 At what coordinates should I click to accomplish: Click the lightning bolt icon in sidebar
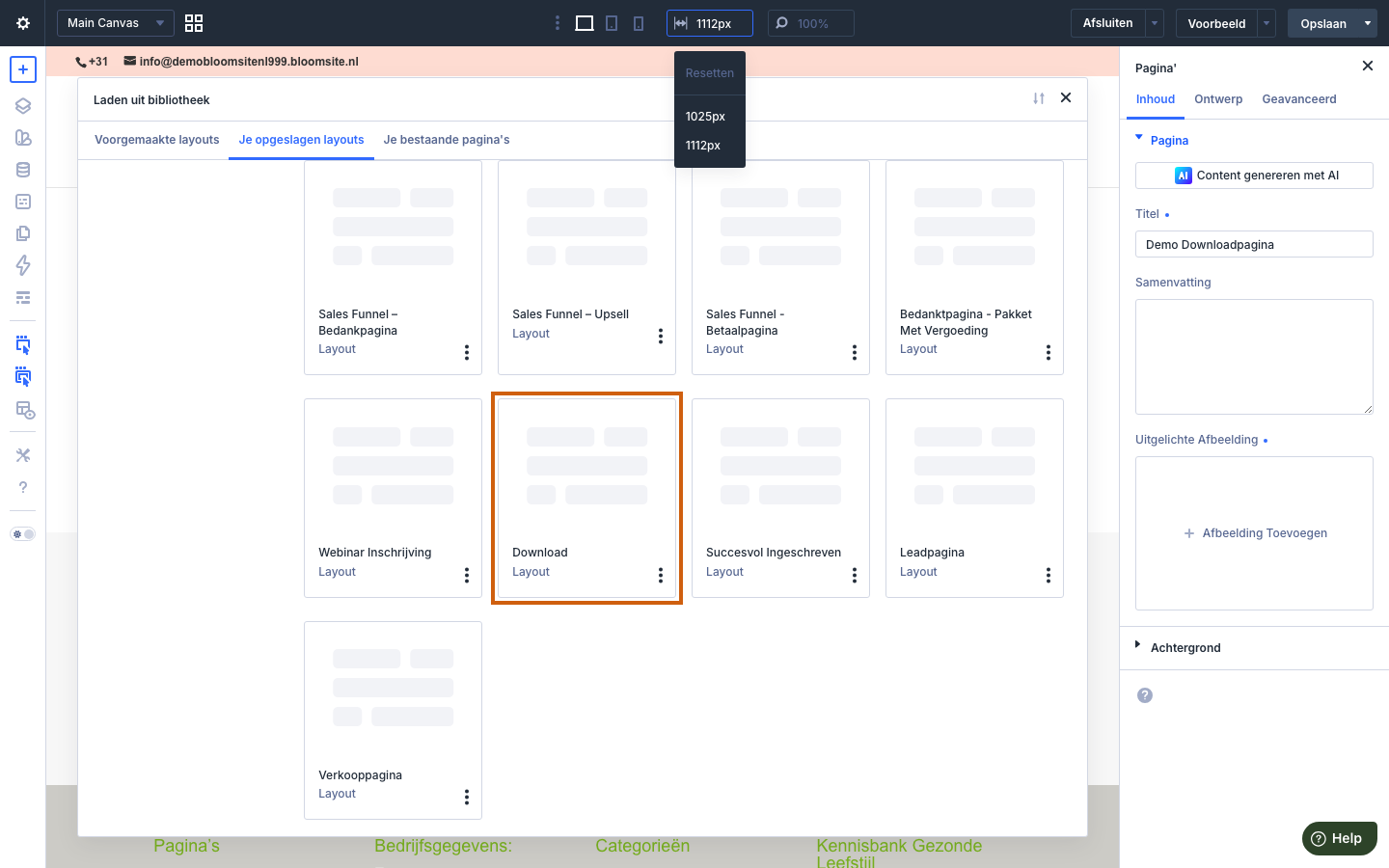click(x=23, y=265)
